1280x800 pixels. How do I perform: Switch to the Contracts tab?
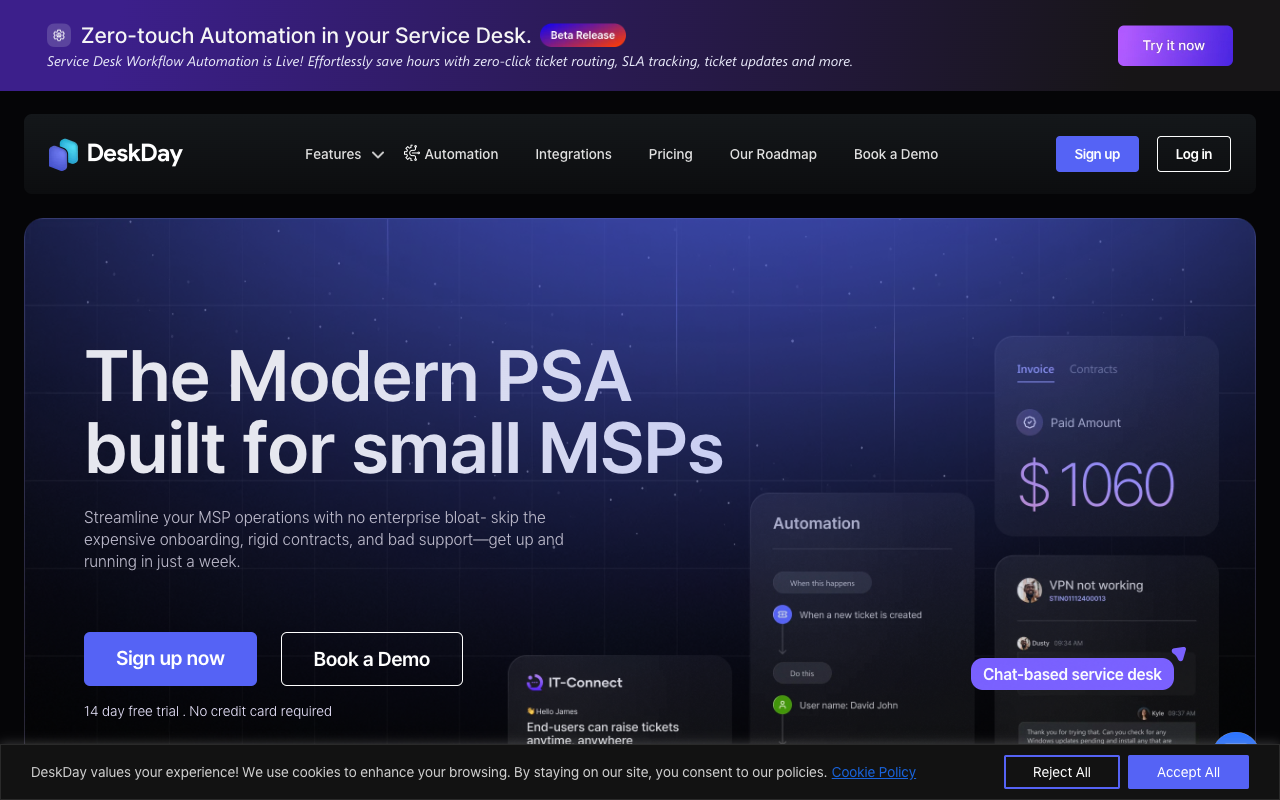click(1093, 369)
